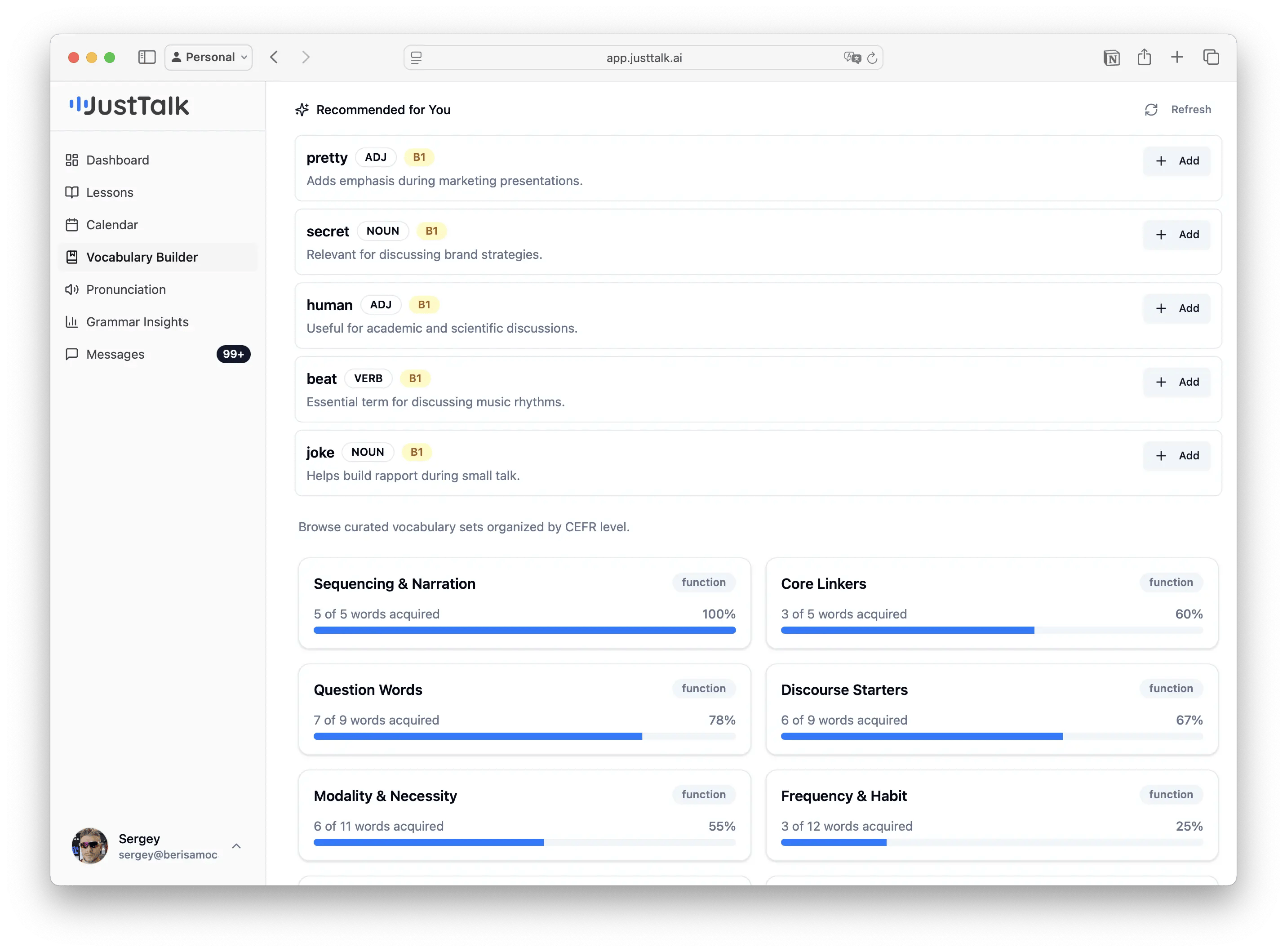The image size is (1287, 952).
Task: Click the 78% value on Question Words
Action: 722,720
